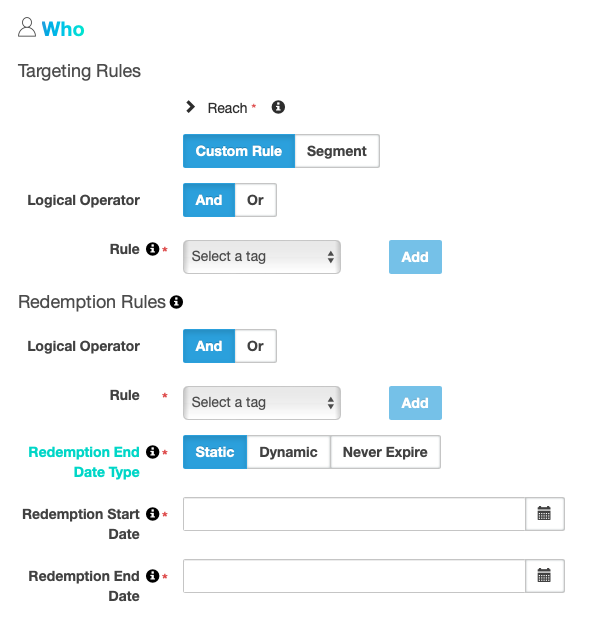Open redemption rule Select a tag dropdown
Screen dimensions: 604x626
coord(262,402)
